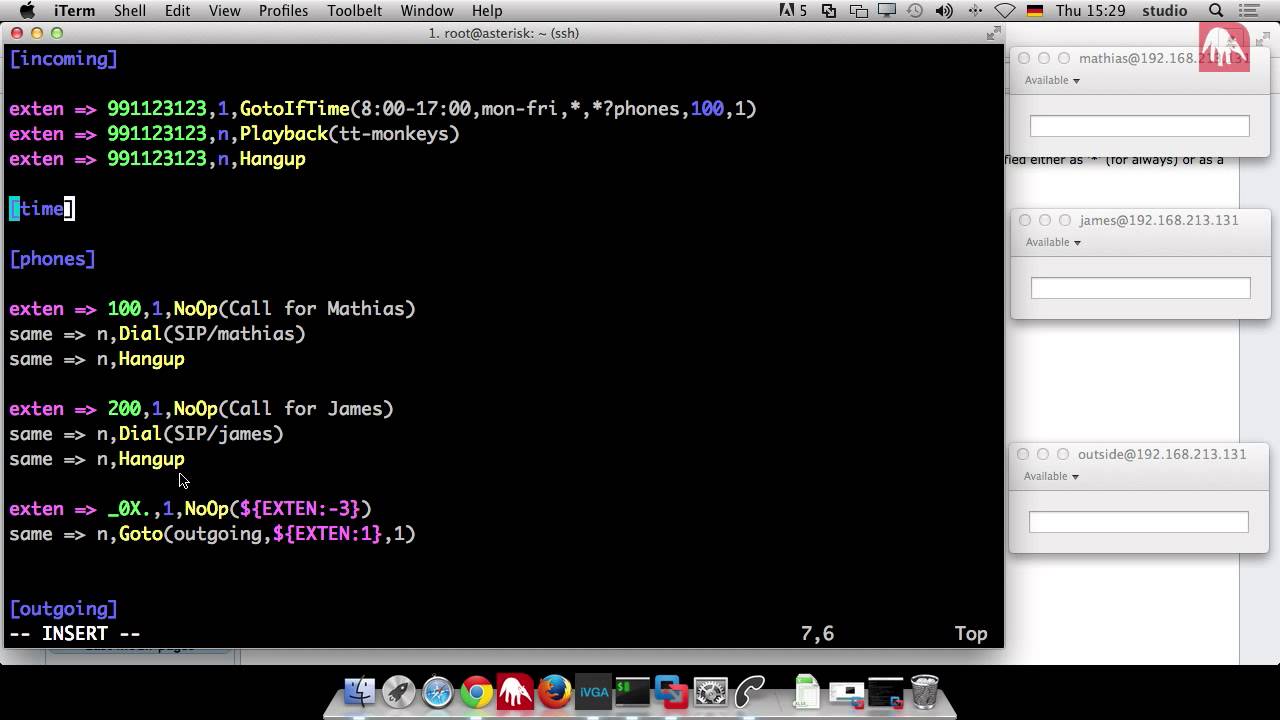This screenshot has width=1280, height=720.
Task: Click the input field in james window
Action: (1141, 288)
